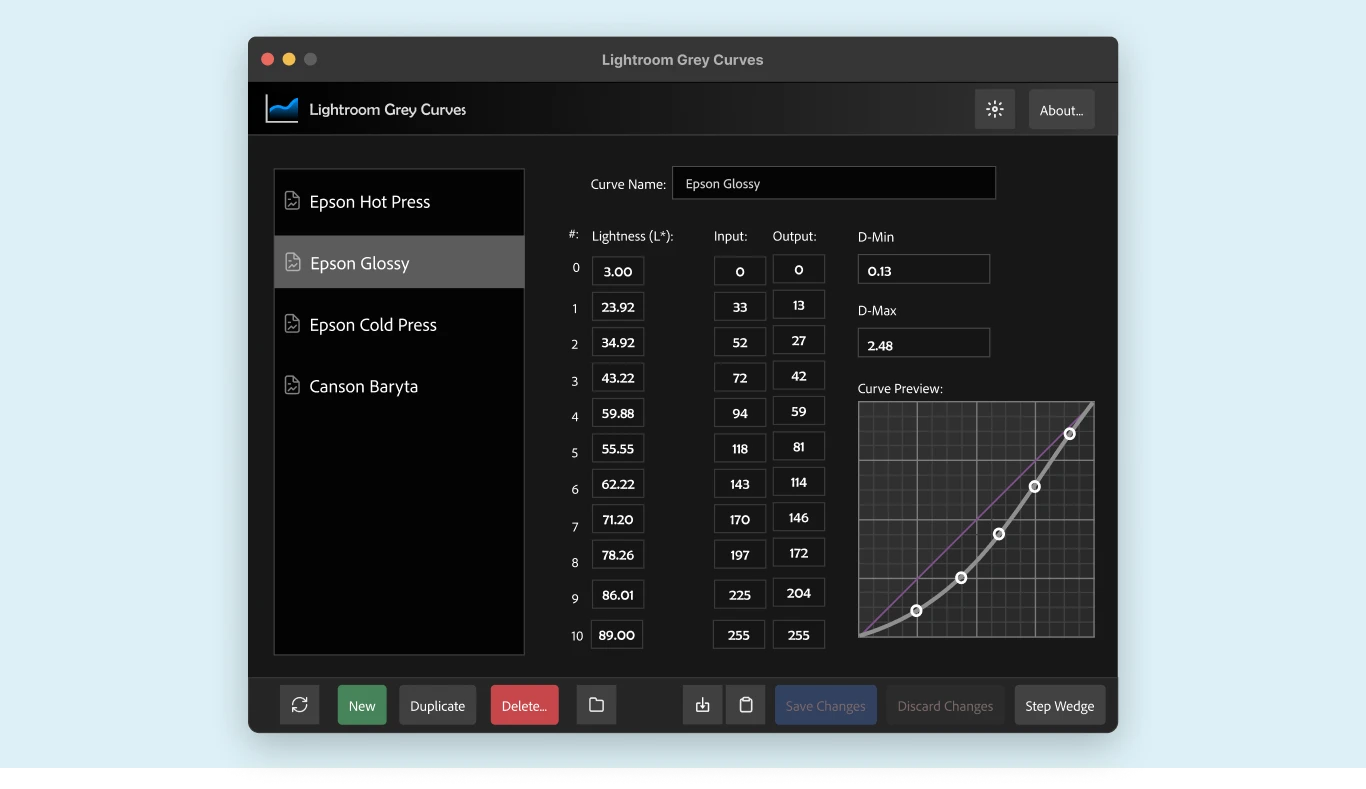This screenshot has width=1366, height=789.
Task: Click the D-Min field showing 0.13
Action: click(x=924, y=270)
